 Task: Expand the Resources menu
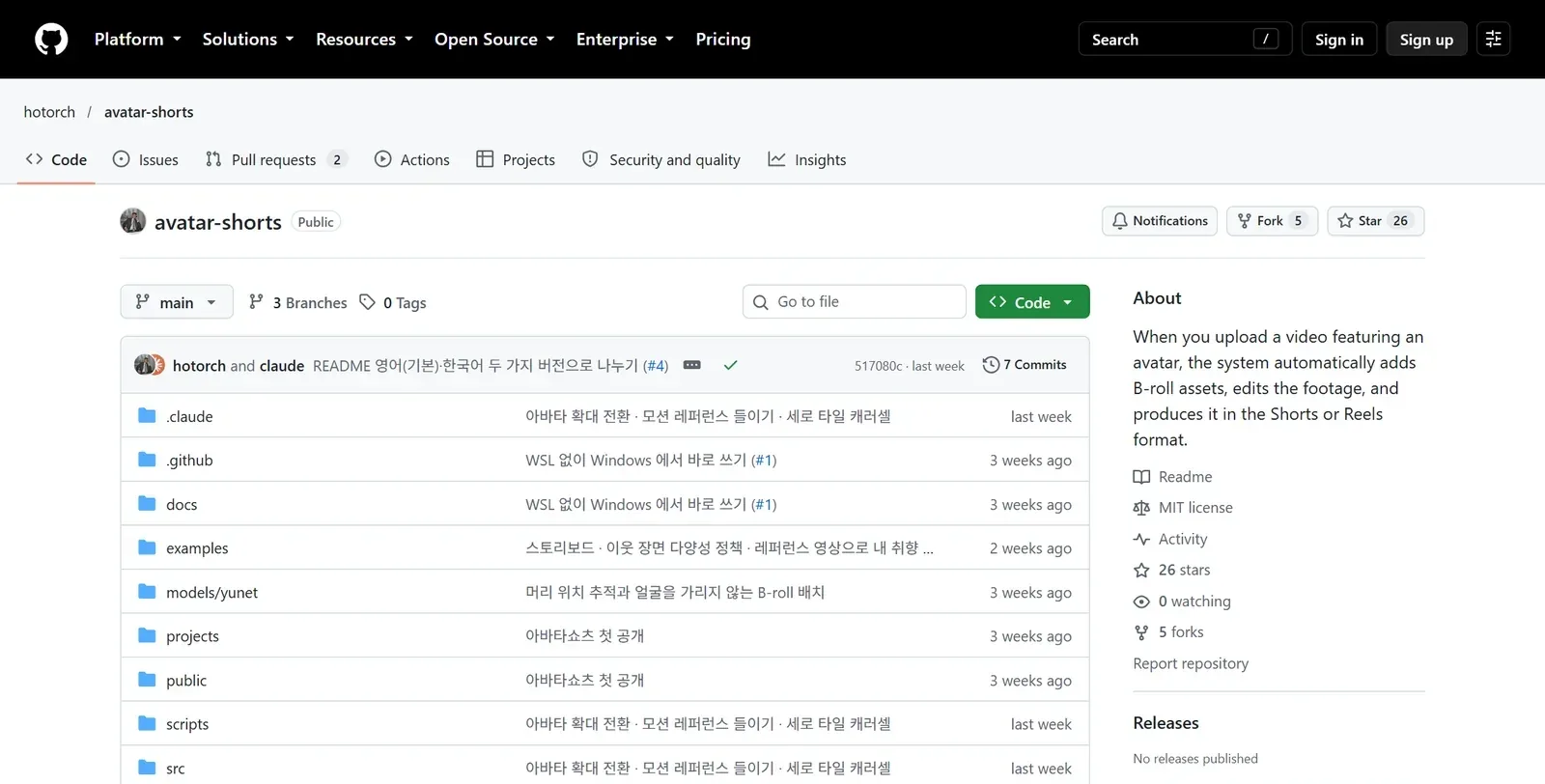click(x=365, y=40)
